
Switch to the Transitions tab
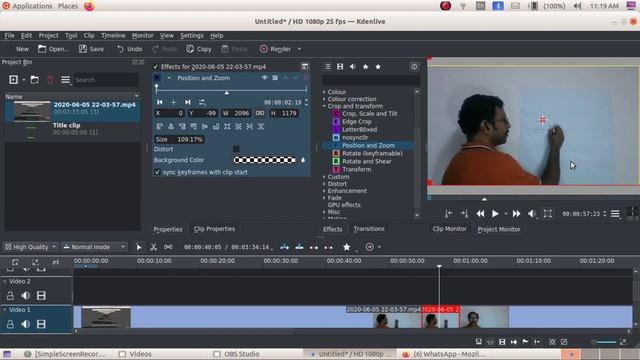click(x=369, y=229)
